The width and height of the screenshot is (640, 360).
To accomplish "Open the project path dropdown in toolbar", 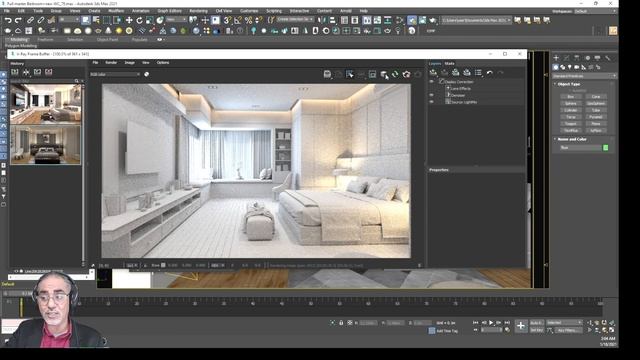I will (x=476, y=20).
